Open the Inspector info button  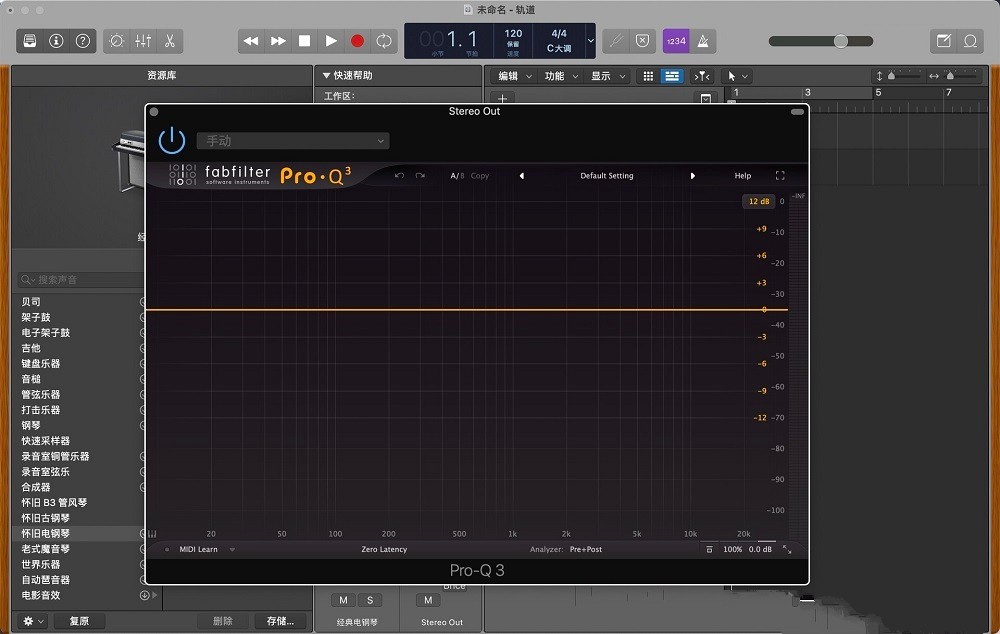(x=56, y=41)
